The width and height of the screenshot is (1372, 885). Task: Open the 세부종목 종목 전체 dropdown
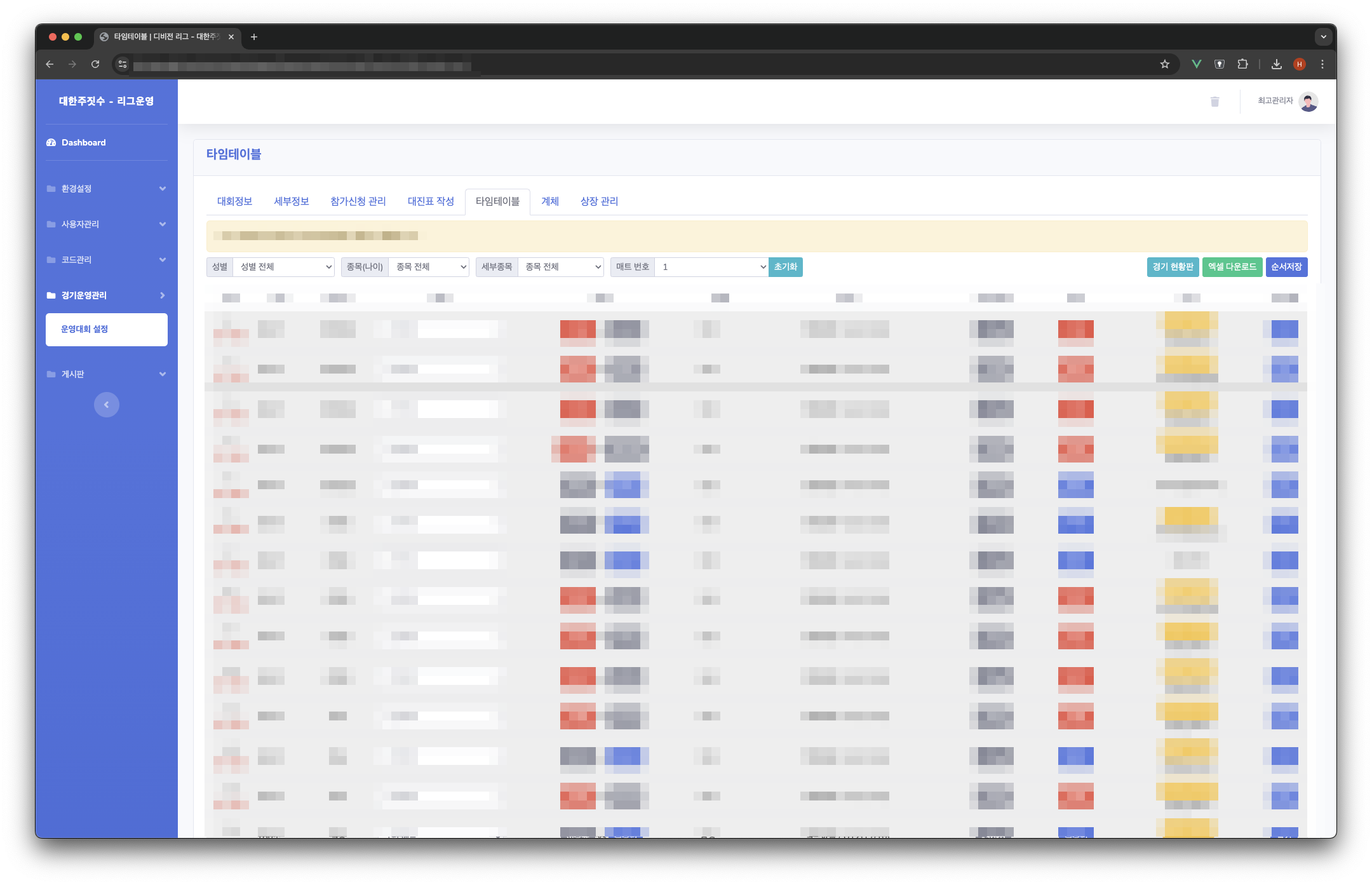(561, 267)
